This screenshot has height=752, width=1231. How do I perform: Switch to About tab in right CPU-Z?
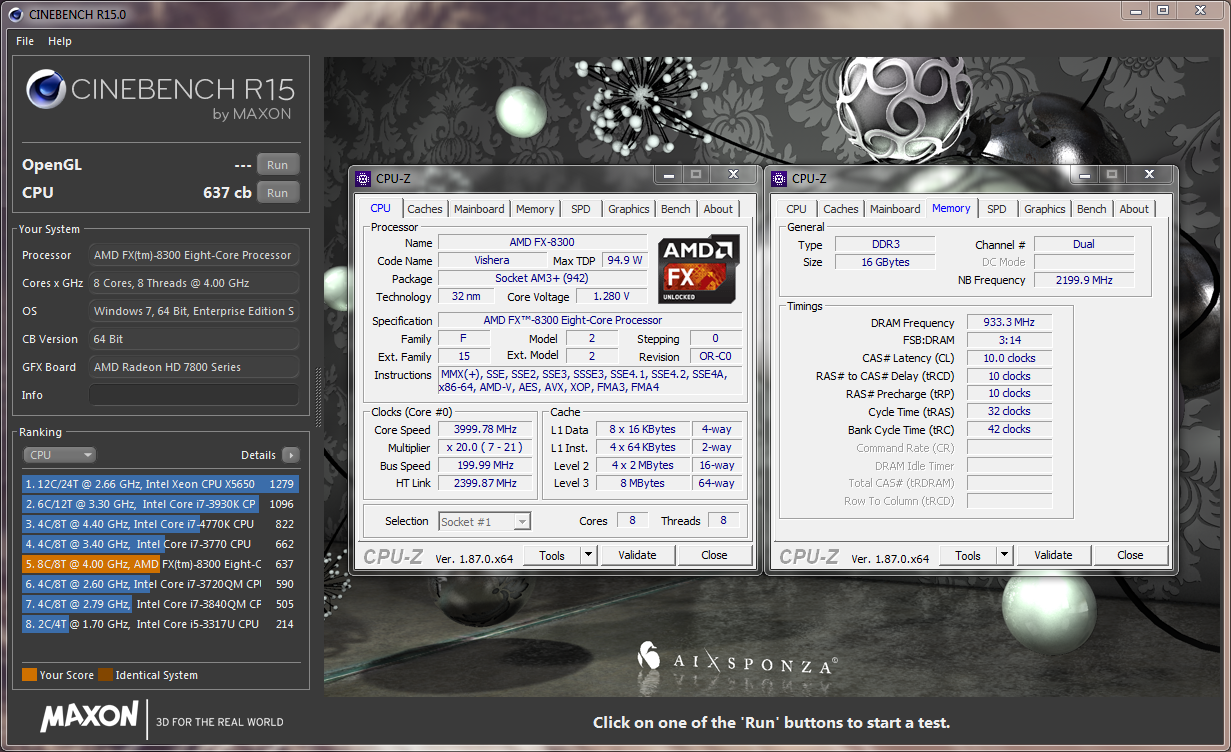click(x=1134, y=209)
